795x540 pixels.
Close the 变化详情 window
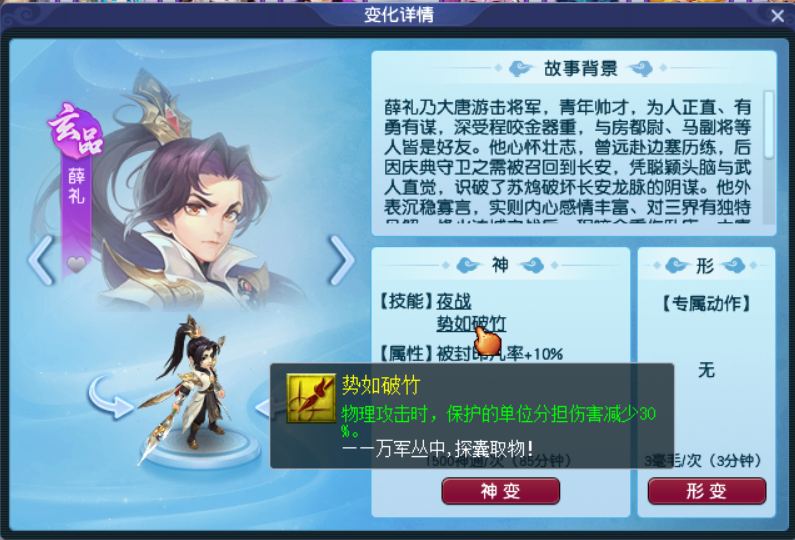pyautogui.click(x=777, y=16)
